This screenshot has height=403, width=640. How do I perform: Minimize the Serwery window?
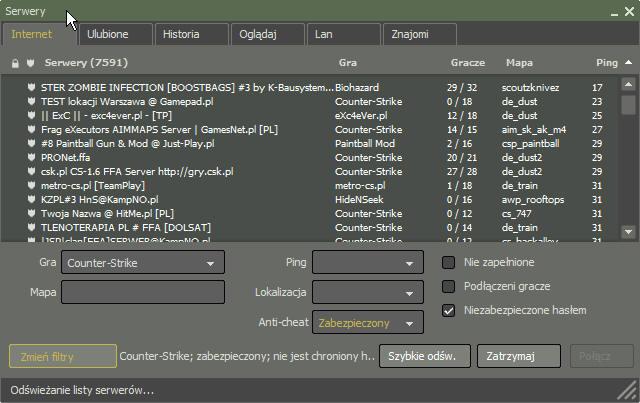pos(615,13)
